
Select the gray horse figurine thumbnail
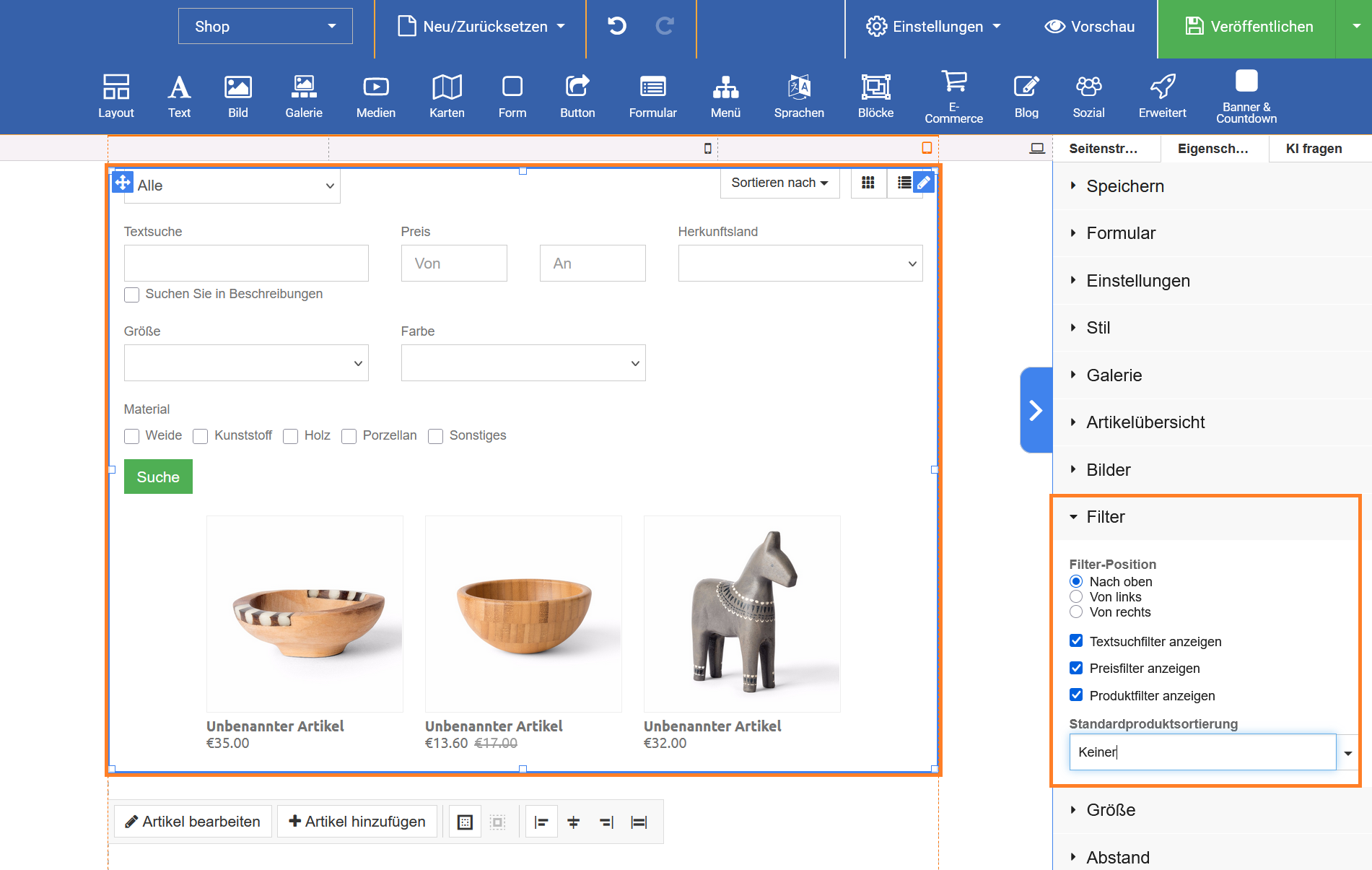point(741,614)
